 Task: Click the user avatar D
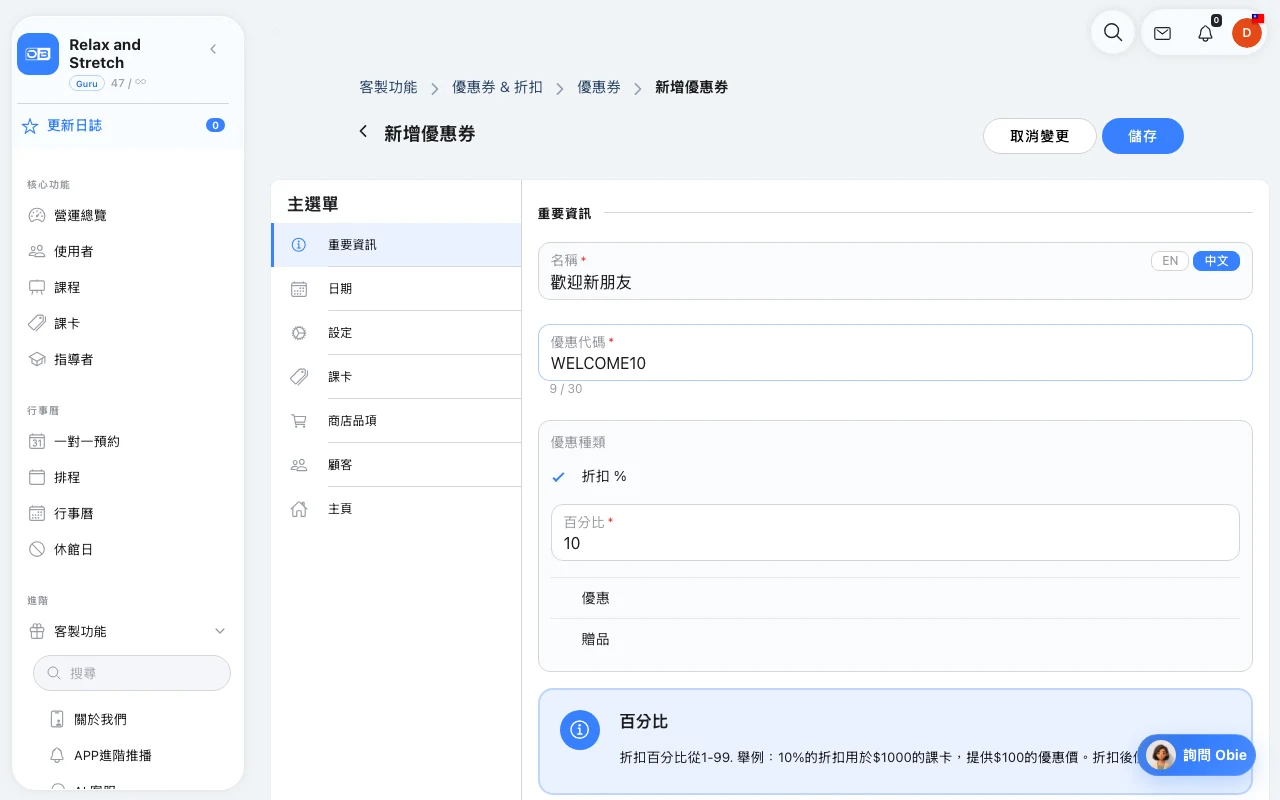pos(1246,33)
